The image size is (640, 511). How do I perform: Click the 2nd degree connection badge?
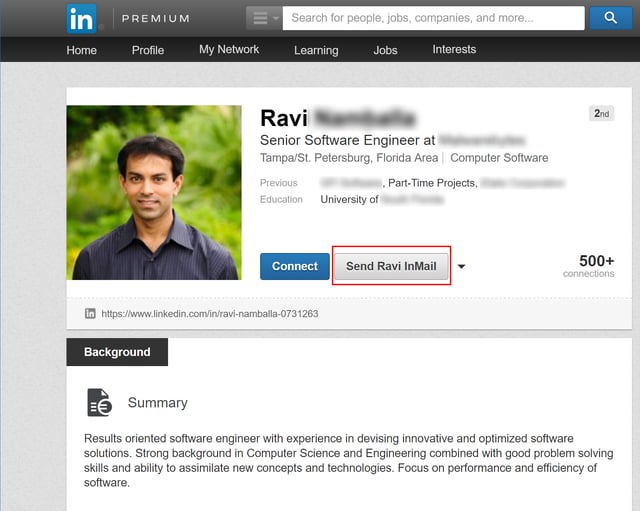[601, 114]
